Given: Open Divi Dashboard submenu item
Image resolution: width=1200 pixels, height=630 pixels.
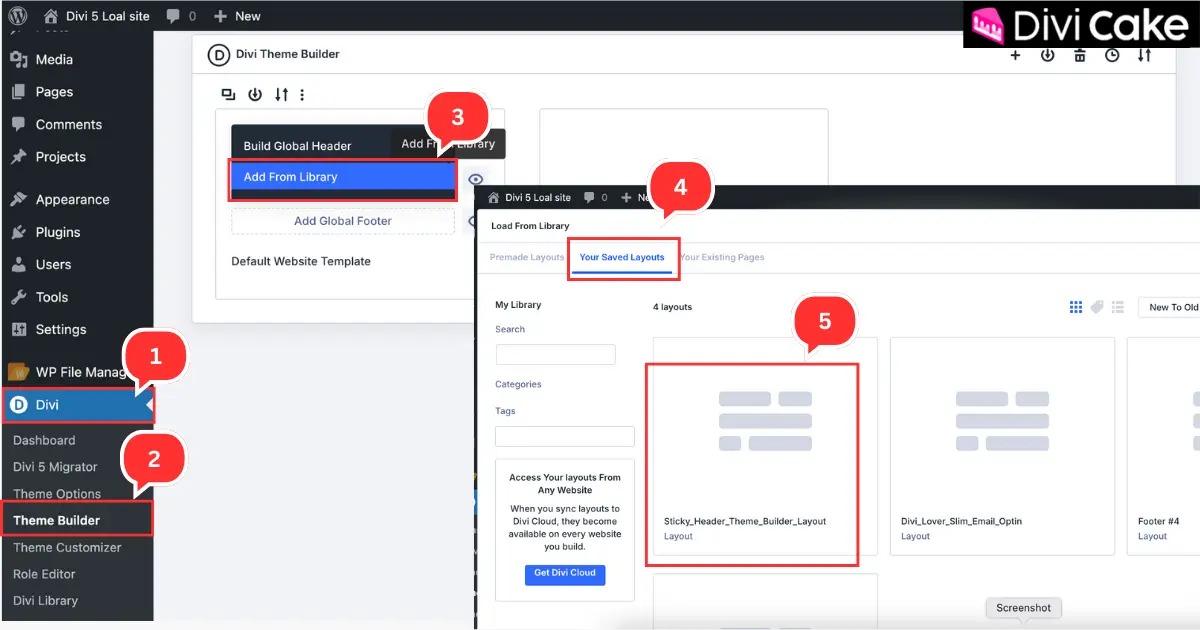Looking at the screenshot, I should pos(44,440).
